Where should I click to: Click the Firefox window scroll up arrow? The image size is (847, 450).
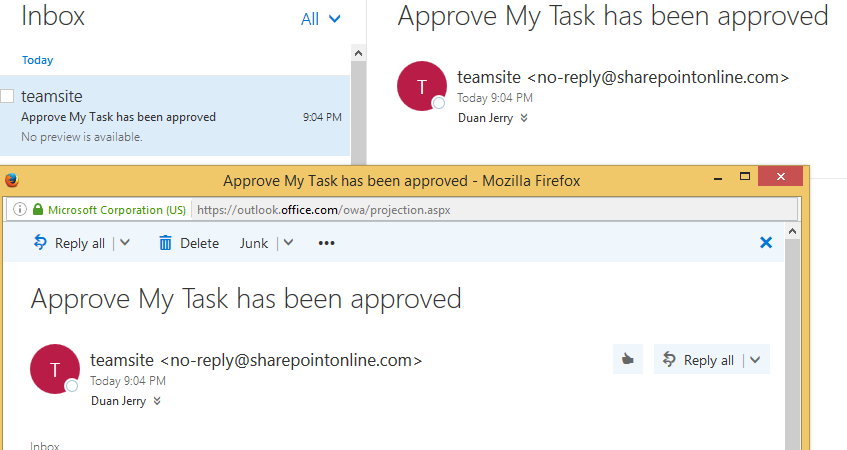[792, 231]
